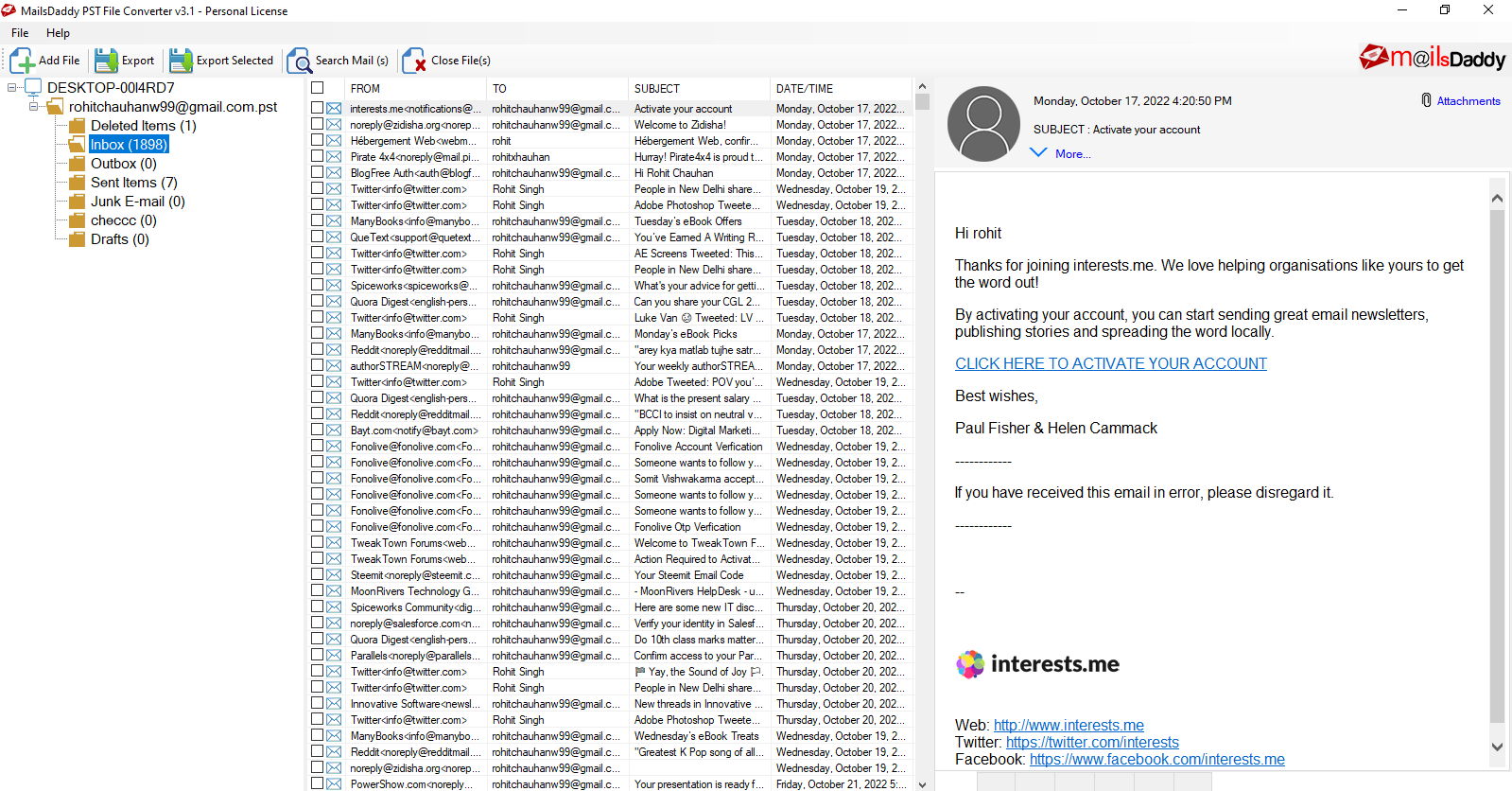
Task: Open the Twitter interests link
Action: tap(1092, 743)
